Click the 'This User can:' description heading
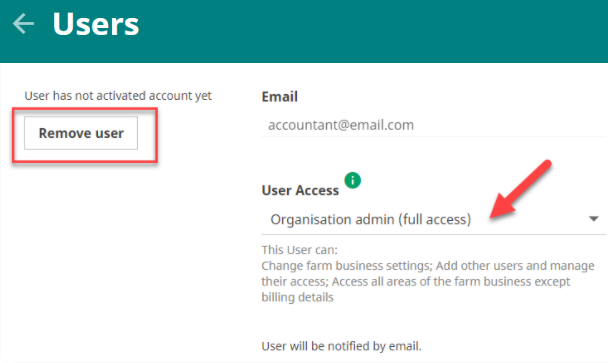Viewport: 608px width, 363px height. tap(299, 250)
